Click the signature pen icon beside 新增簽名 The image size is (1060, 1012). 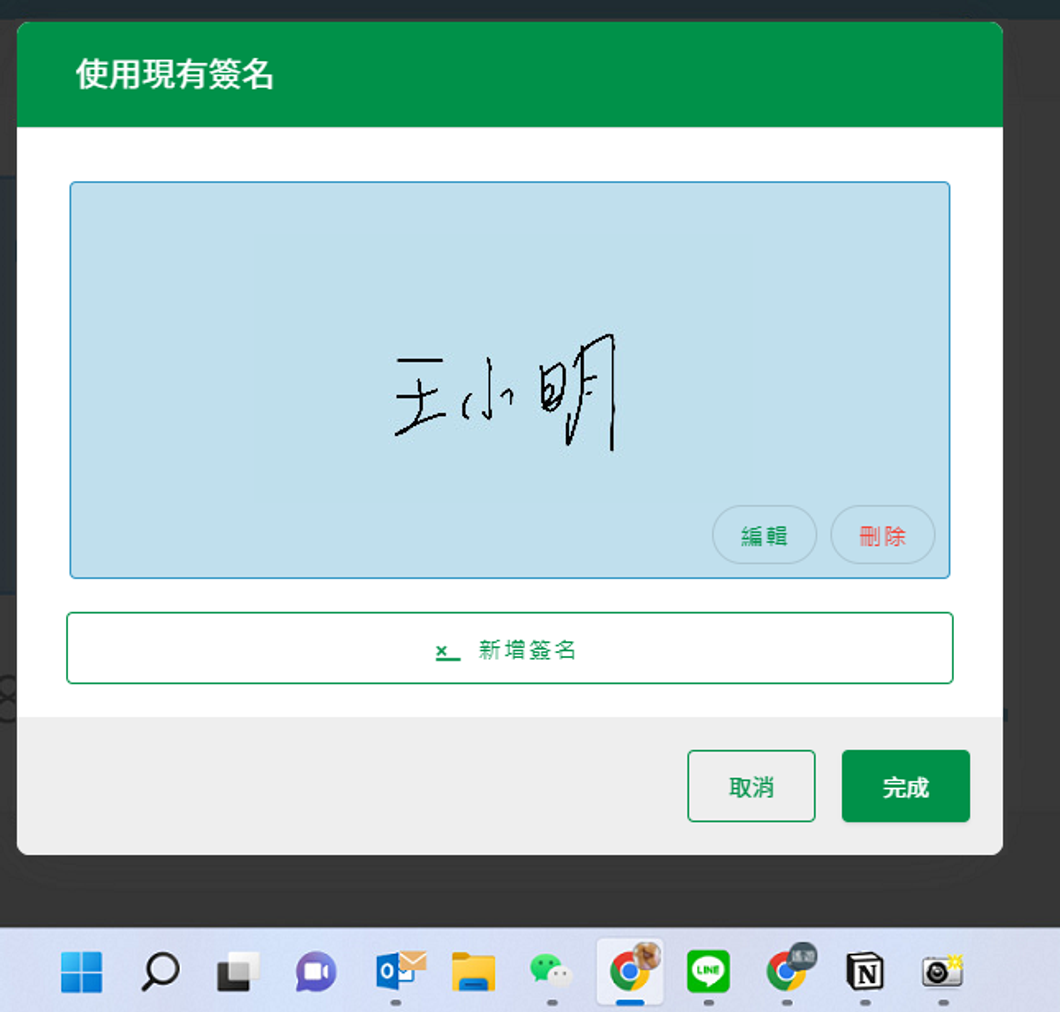(x=447, y=652)
